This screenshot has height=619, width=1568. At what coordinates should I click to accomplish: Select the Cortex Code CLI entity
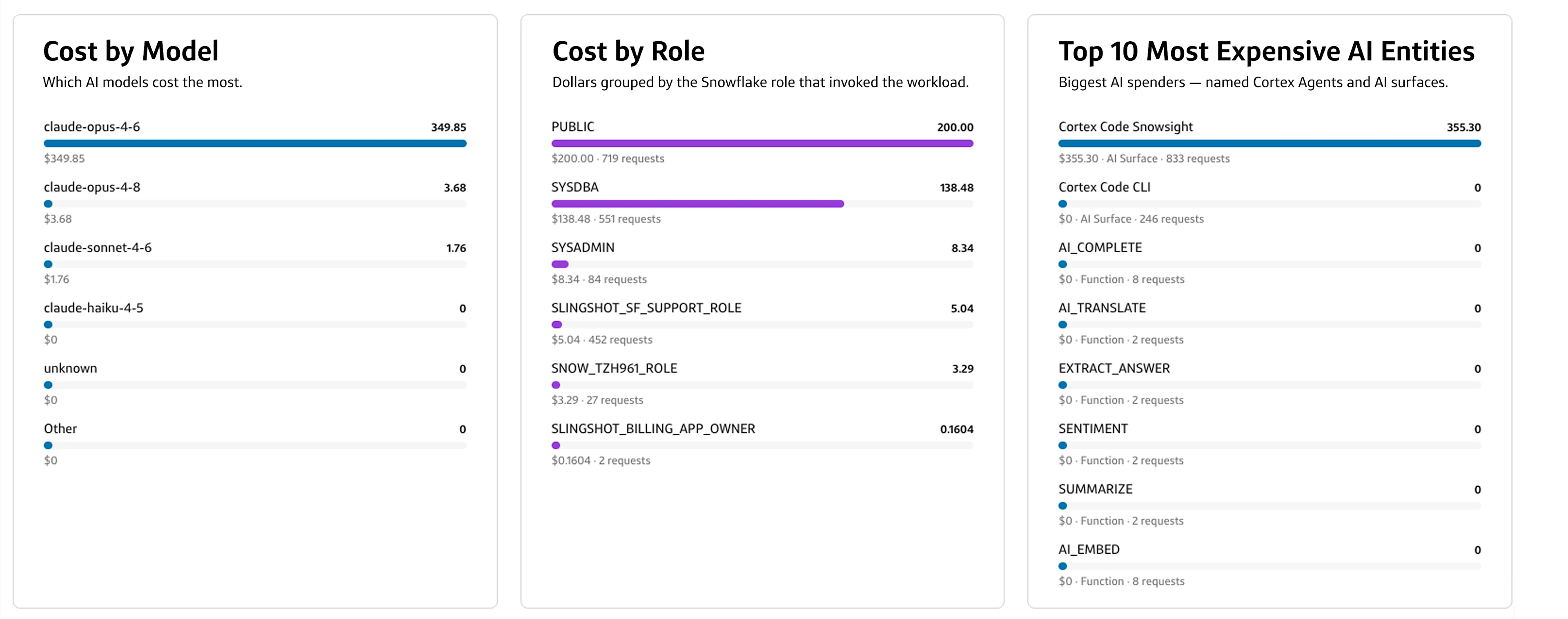click(x=1104, y=187)
